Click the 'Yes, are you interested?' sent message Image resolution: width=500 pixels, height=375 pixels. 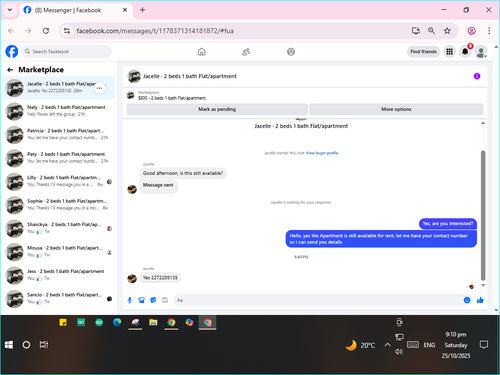(x=448, y=224)
